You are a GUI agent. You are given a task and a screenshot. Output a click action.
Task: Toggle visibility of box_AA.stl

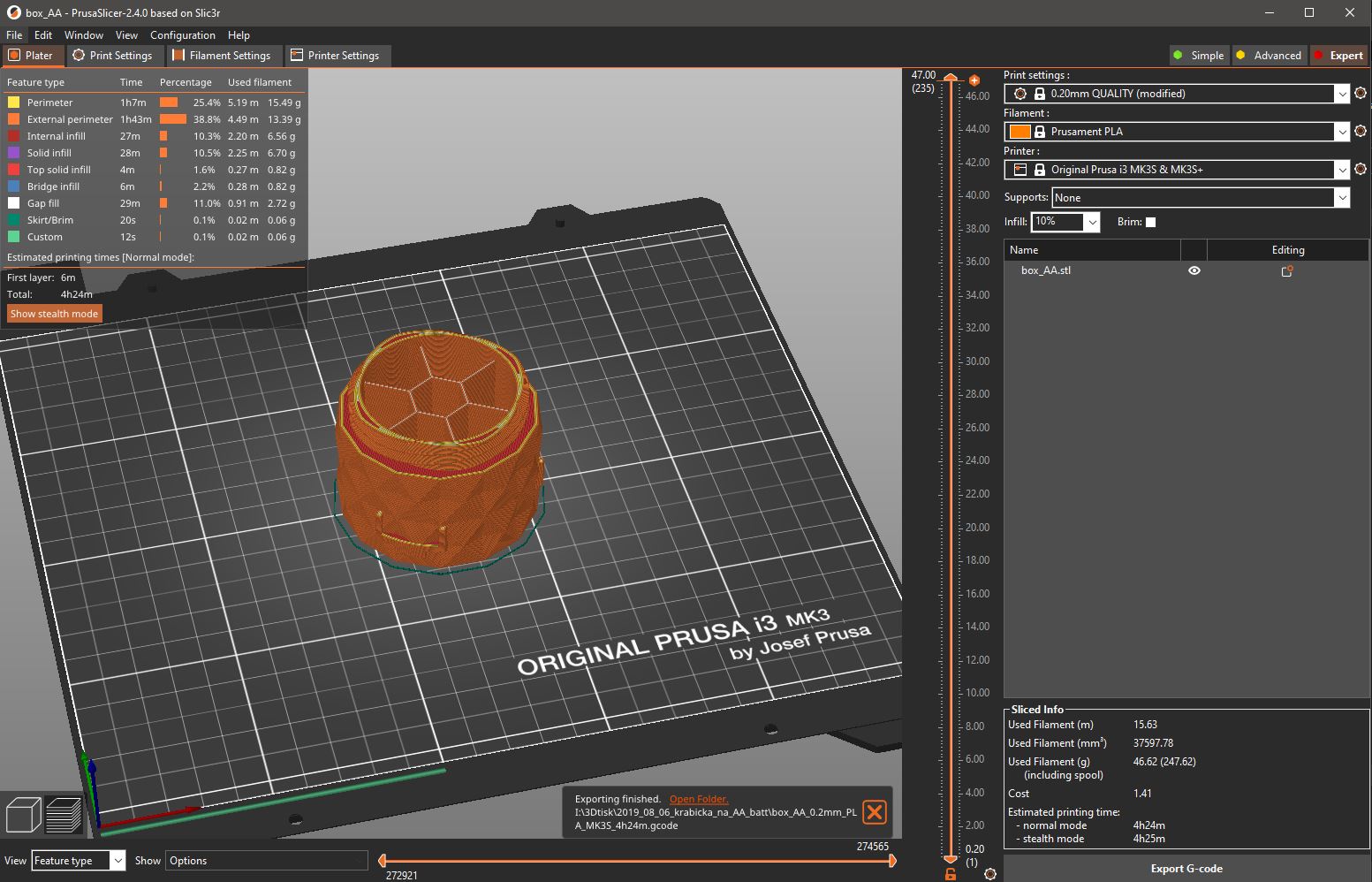1194,270
